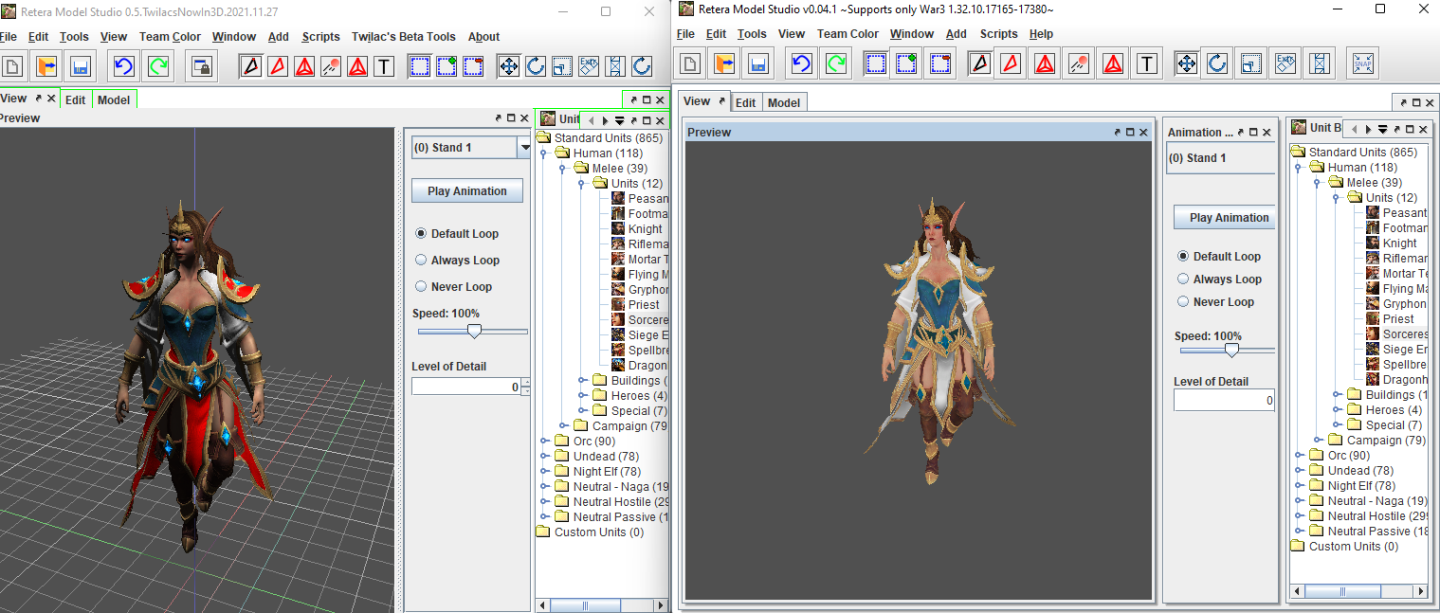Choose dotted-square Select mode in left window toolbar
Screen dimensions: 1440x613
(420, 67)
